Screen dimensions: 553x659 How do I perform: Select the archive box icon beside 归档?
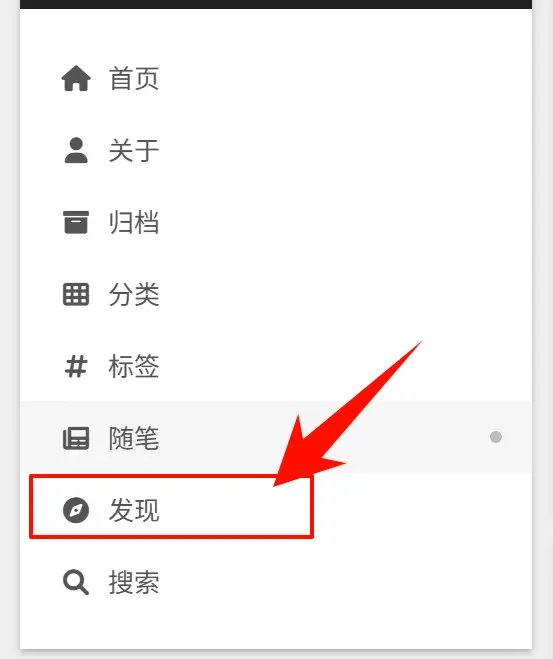(76, 222)
